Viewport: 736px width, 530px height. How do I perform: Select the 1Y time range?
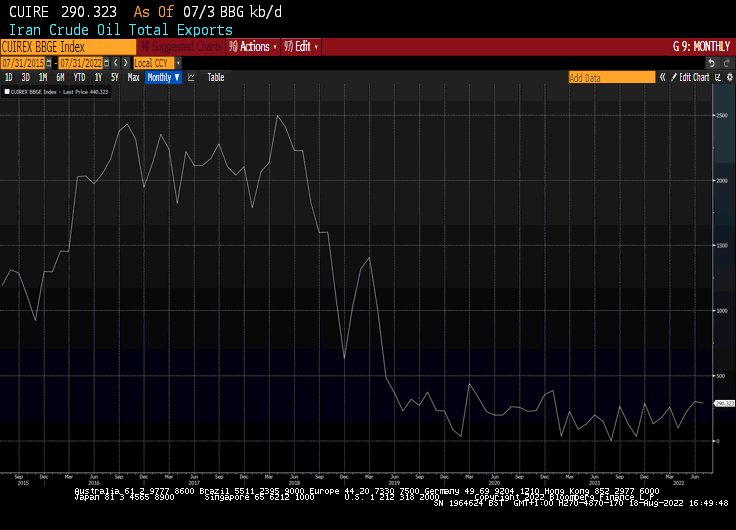pyautogui.click(x=98, y=77)
